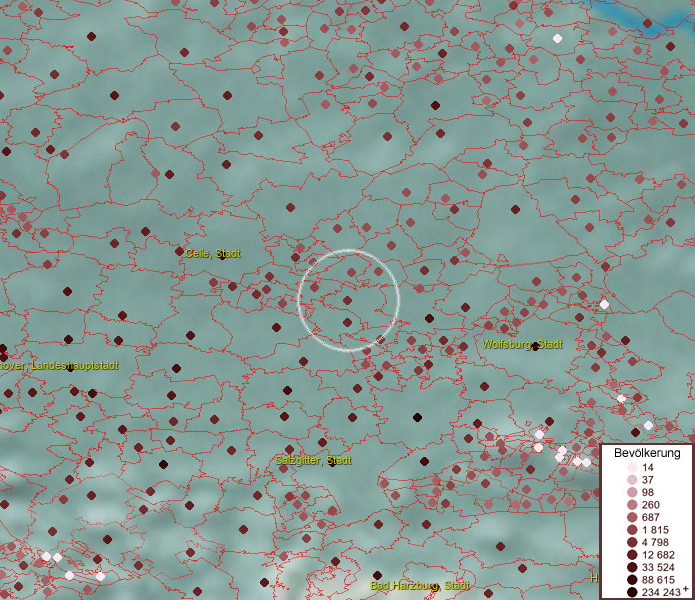The height and width of the screenshot is (600, 695).
Task: Click the dark point on the Wolfsburg label
Action: coord(535,347)
